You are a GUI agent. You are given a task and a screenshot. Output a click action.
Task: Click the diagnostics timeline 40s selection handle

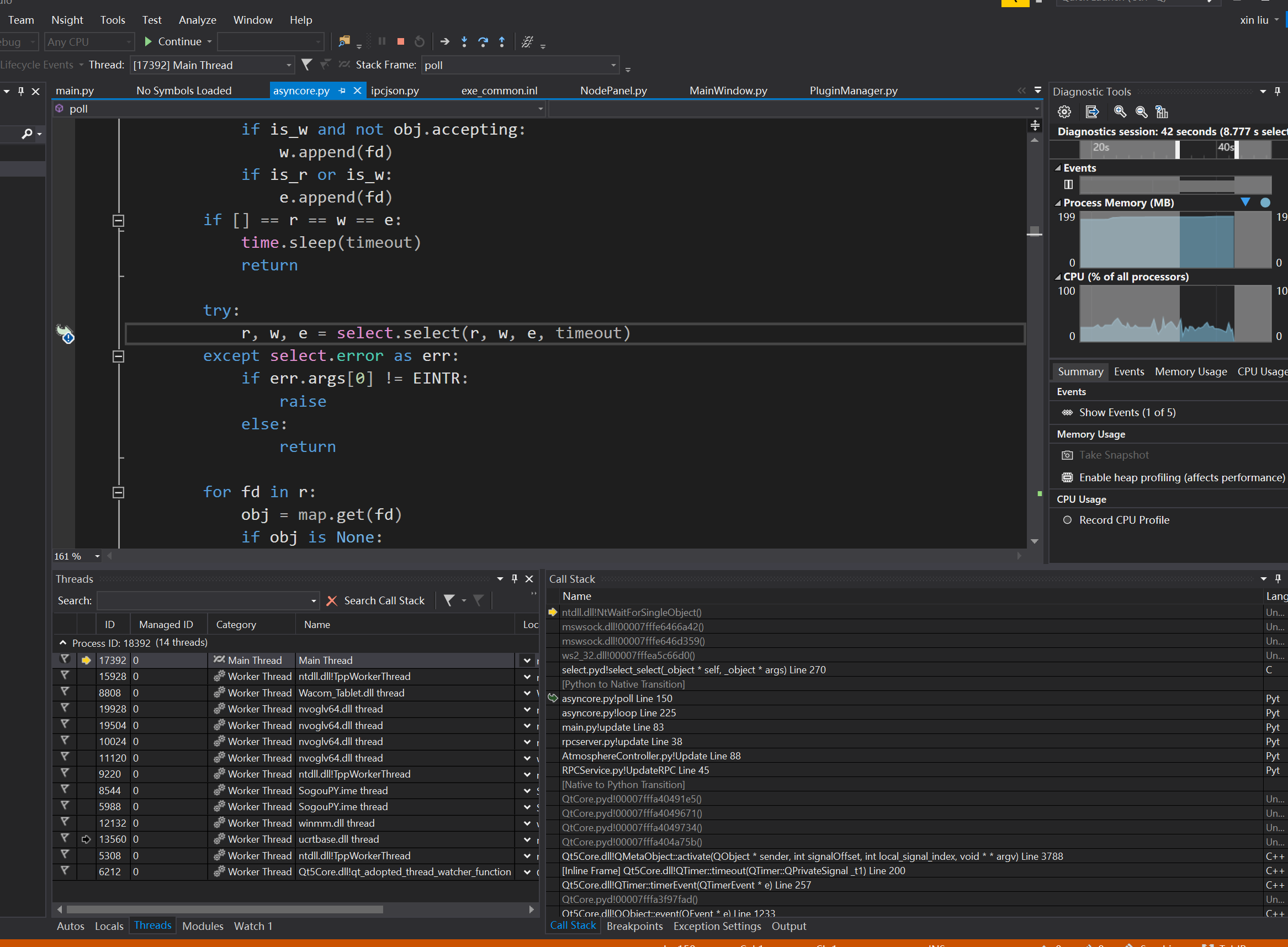(1236, 150)
